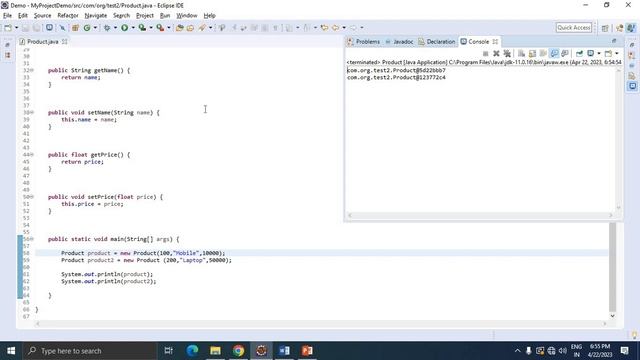This screenshot has width=640, height=360.
Task: Click the Display Selected Console icon
Action: (591, 53)
